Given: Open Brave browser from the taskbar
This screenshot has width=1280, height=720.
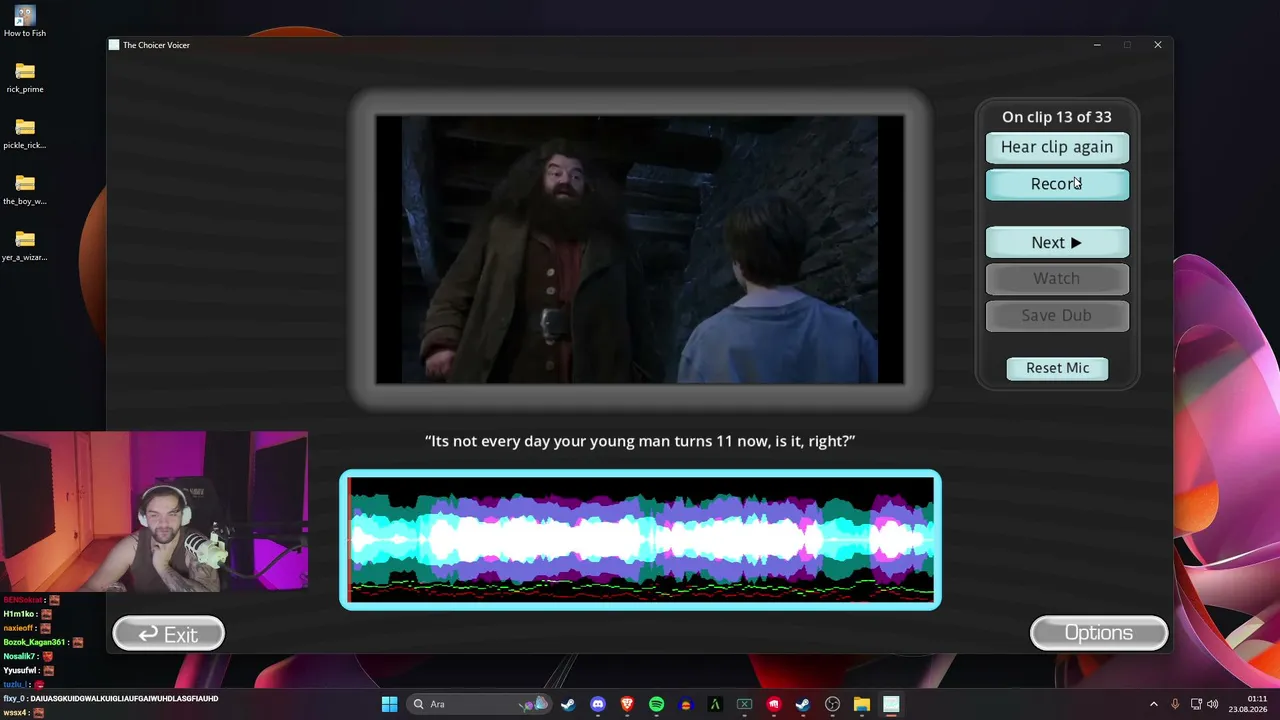Looking at the screenshot, I should point(627,704).
